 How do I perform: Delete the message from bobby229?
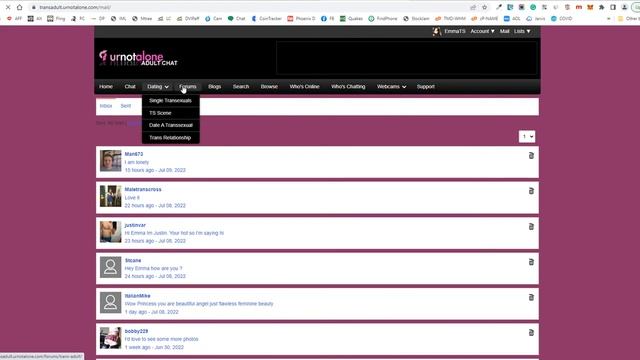coord(531,333)
